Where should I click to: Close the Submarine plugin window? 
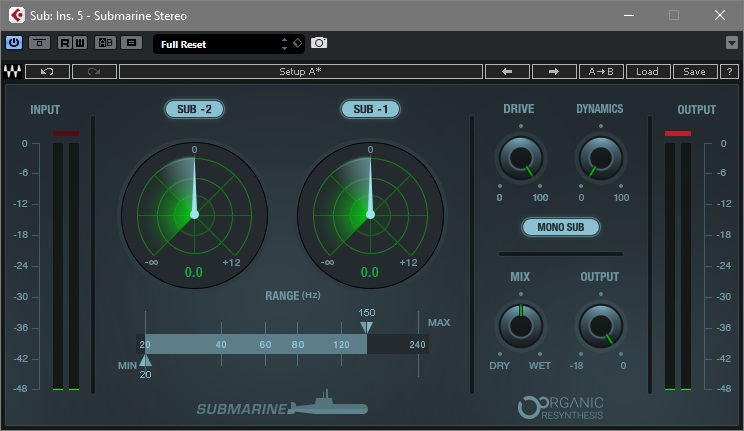[720, 15]
